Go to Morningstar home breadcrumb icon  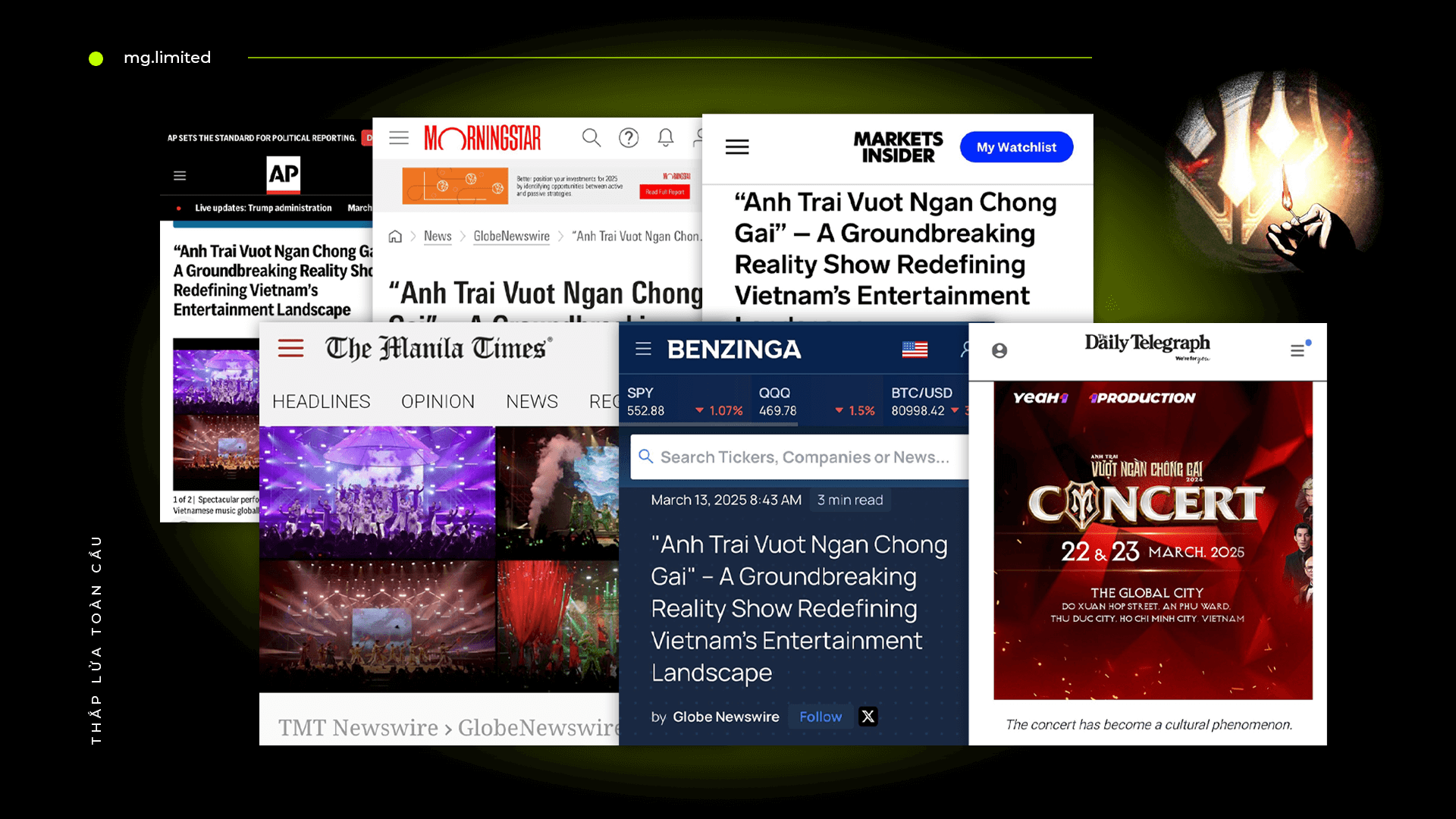[x=395, y=236]
